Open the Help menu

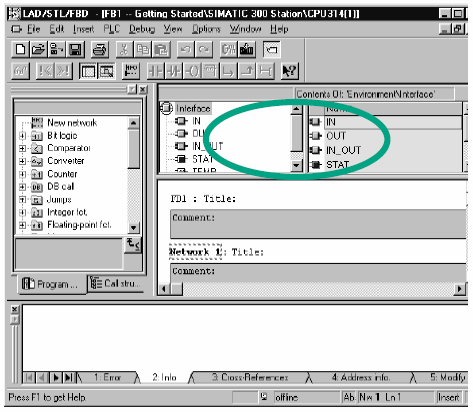[279, 29]
